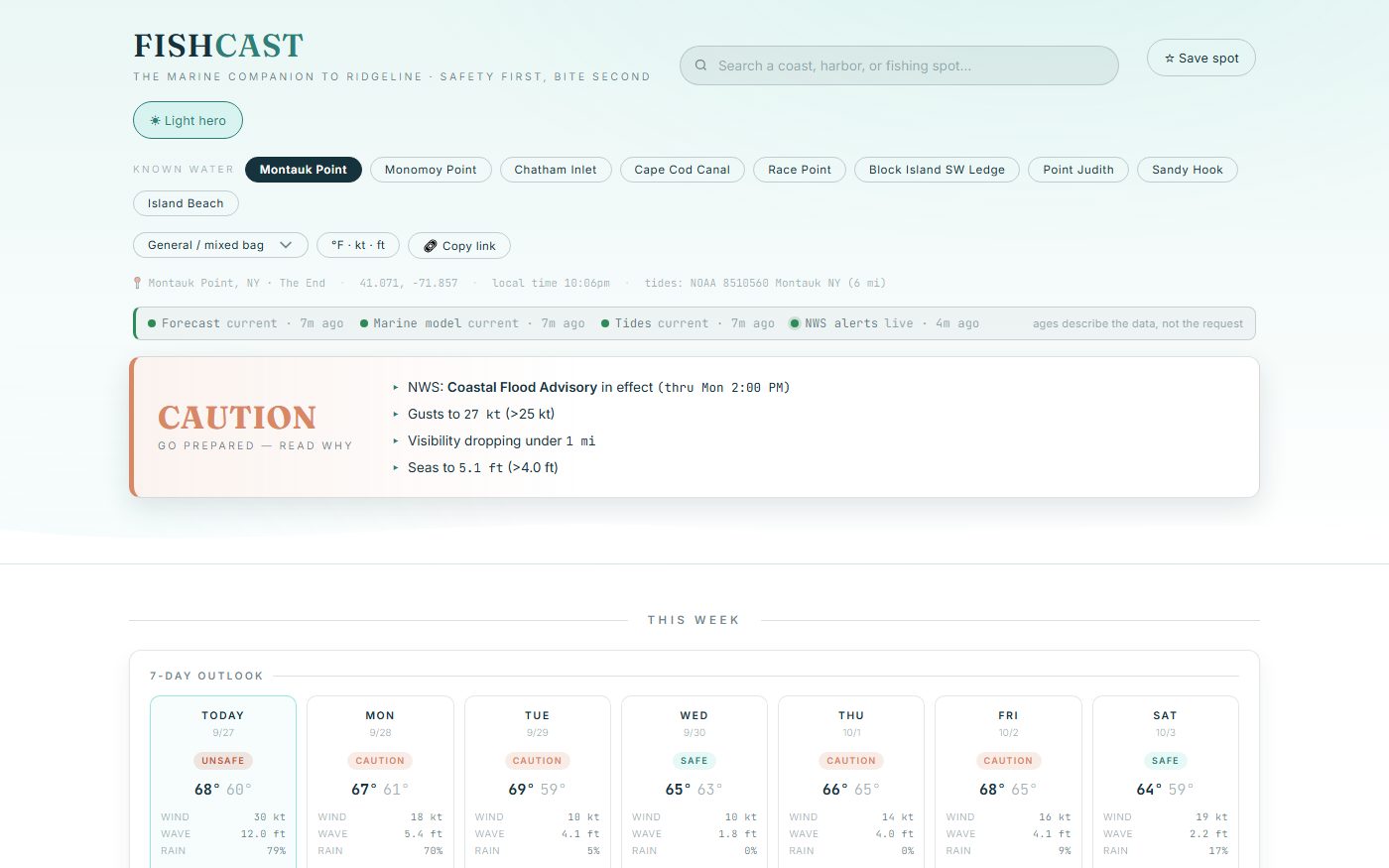Open the WED 9/30 forecast card
This screenshot has height=868, width=1389.
(x=694, y=782)
